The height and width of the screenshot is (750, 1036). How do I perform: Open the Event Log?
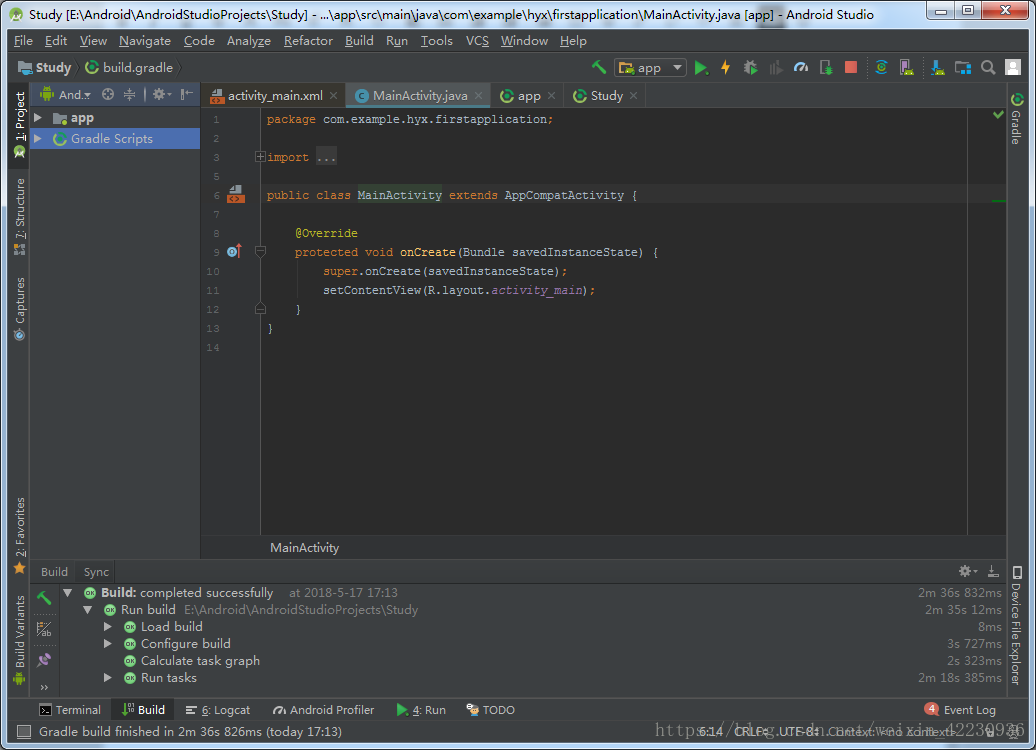[960, 710]
